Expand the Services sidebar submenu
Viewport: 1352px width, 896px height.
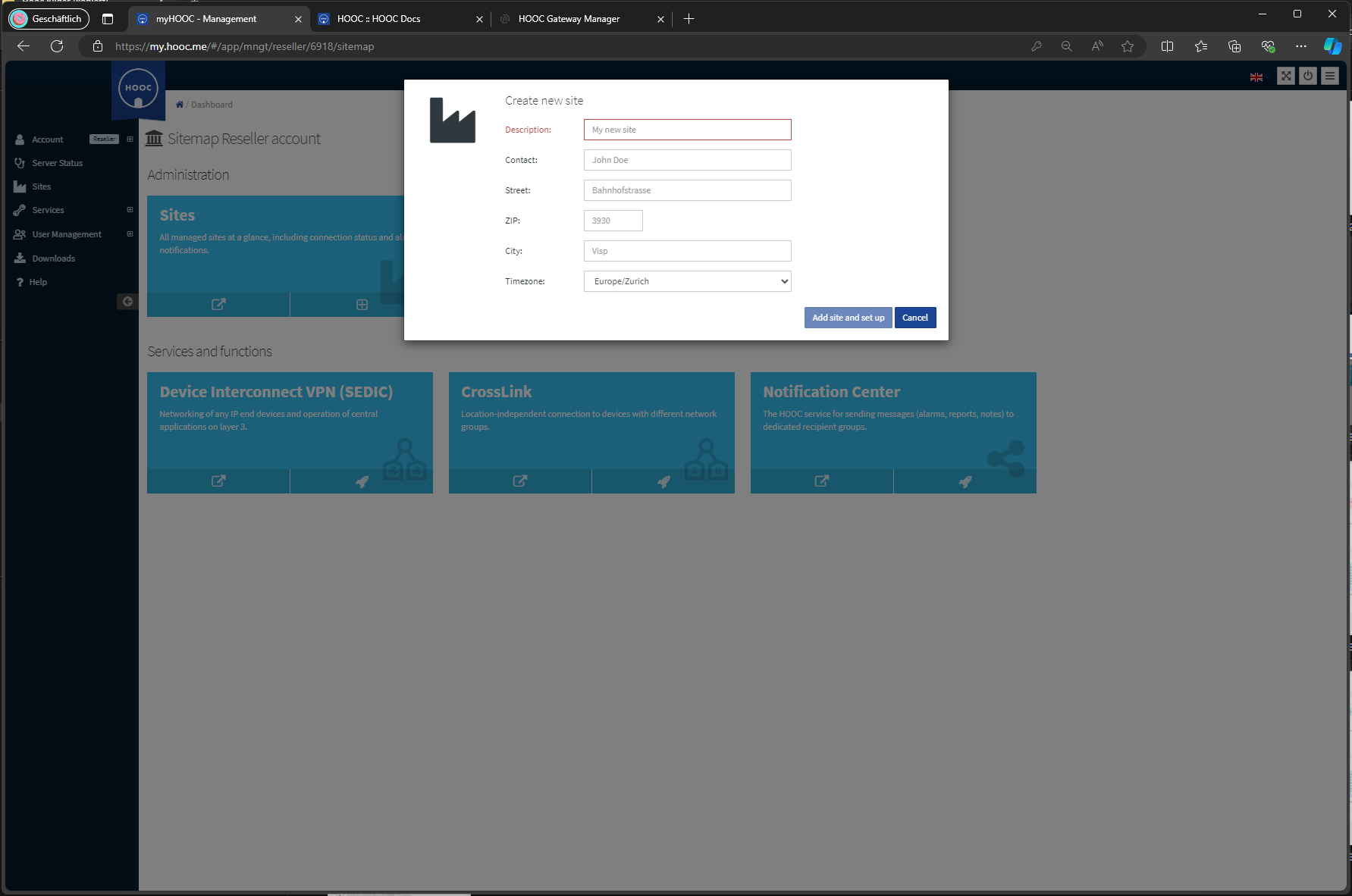click(130, 210)
